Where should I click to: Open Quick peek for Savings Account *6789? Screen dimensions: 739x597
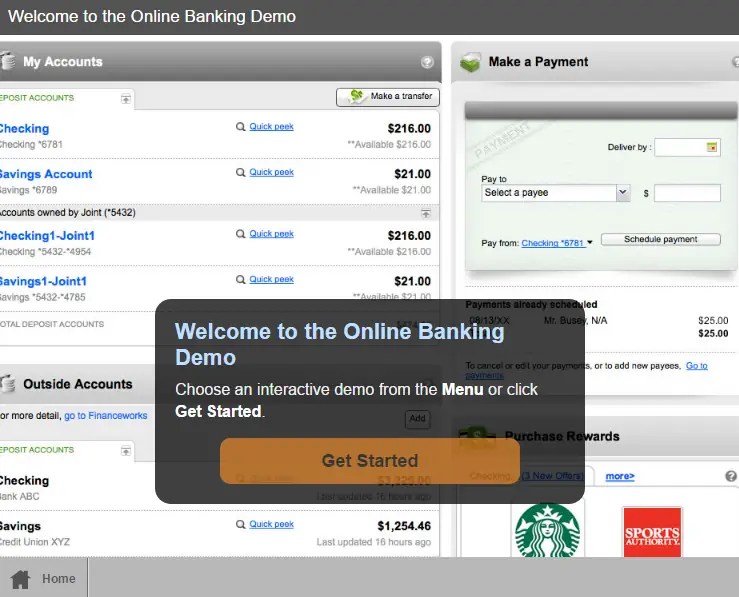(x=271, y=172)
